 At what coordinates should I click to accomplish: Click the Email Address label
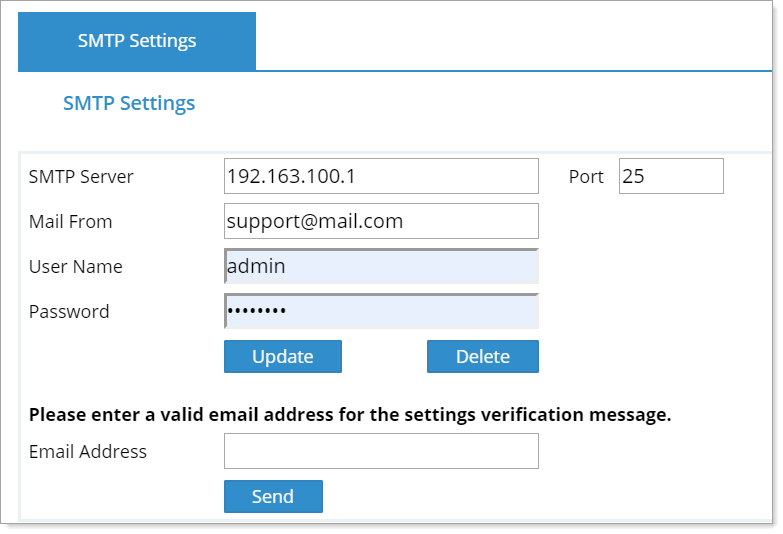(x=88, y=452)
